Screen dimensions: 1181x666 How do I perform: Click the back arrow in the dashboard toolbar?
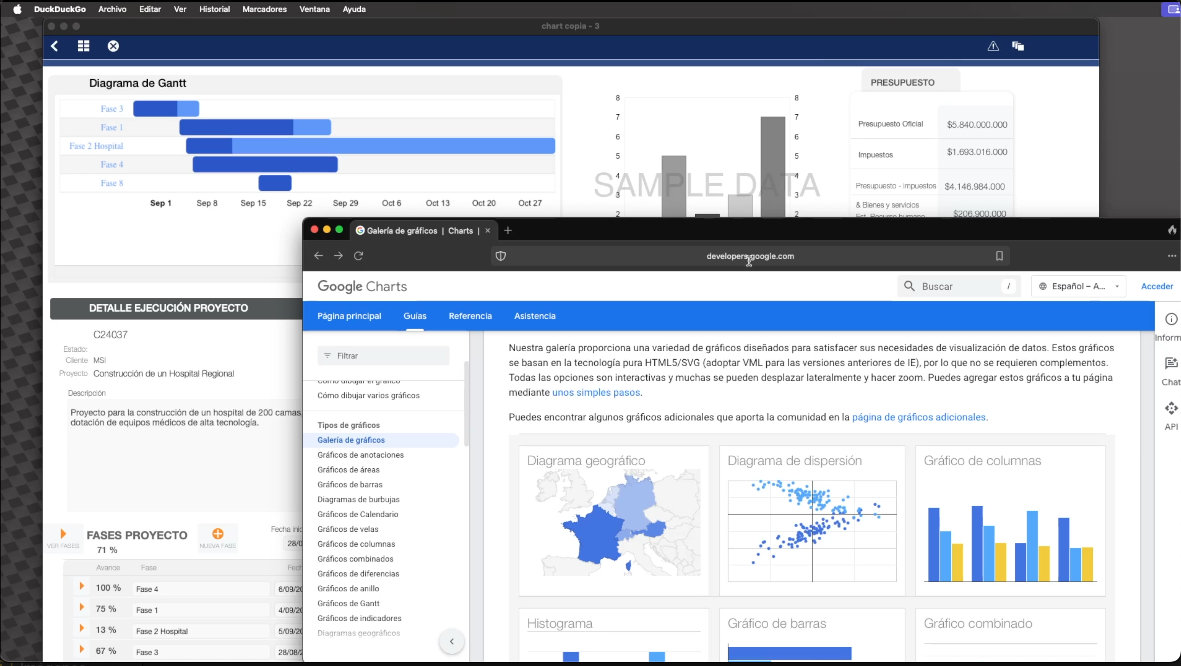[x=54, y=45]
